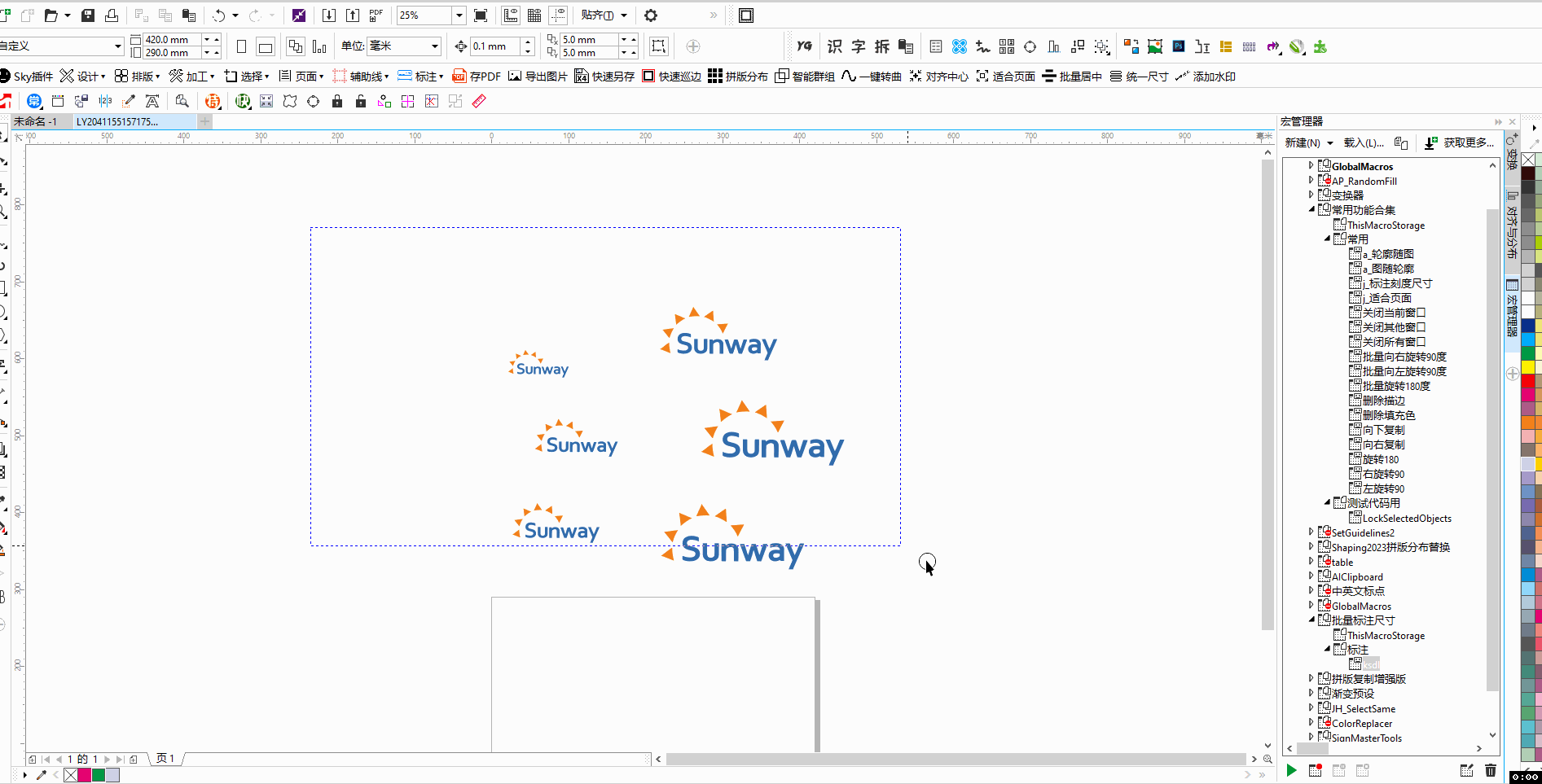Click the Export up-arrow icon
The width and height of the screenshot is (1542, 784).
[353, 15]
